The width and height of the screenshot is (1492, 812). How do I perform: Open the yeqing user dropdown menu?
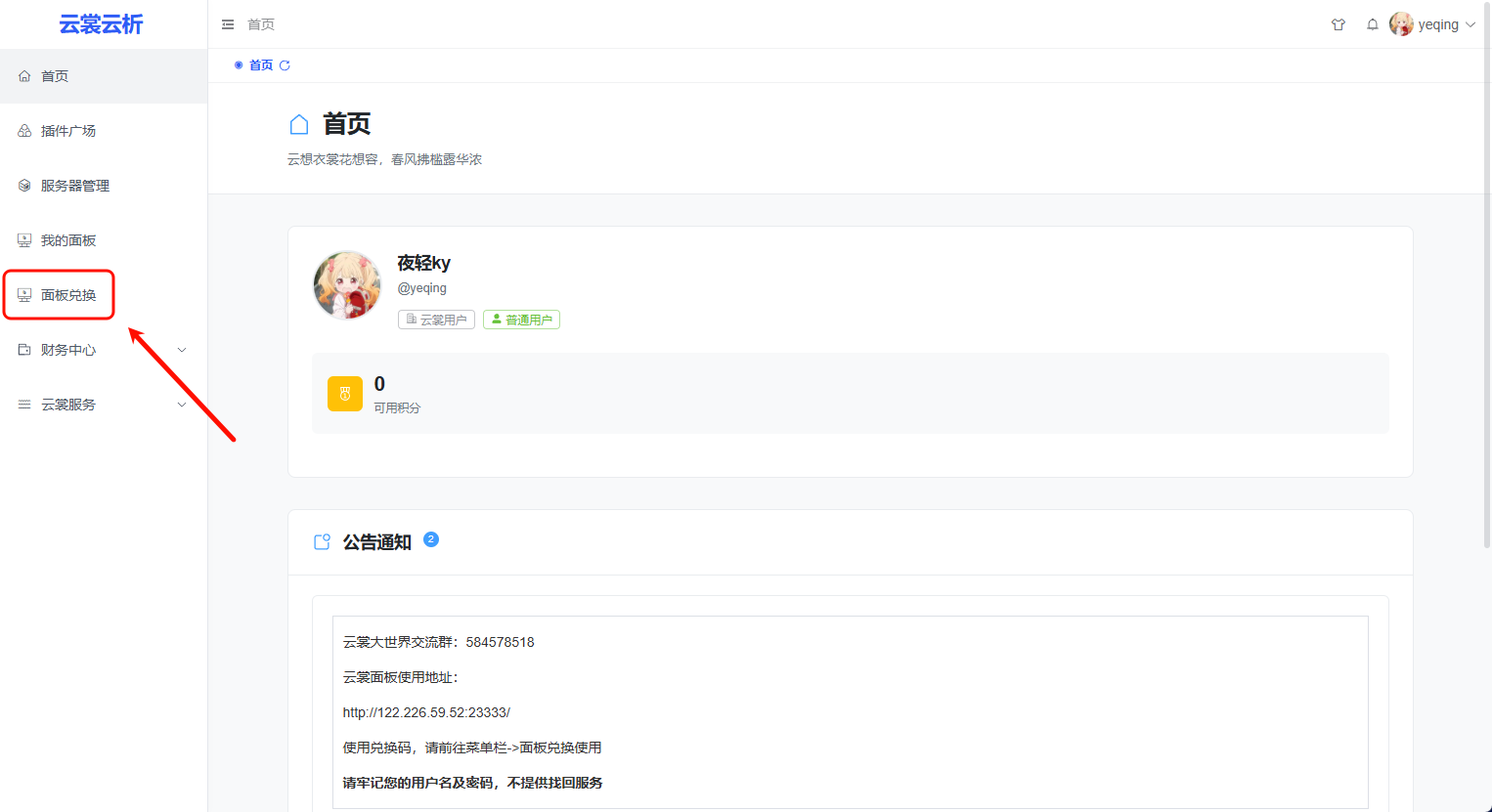coord(1433,24)
